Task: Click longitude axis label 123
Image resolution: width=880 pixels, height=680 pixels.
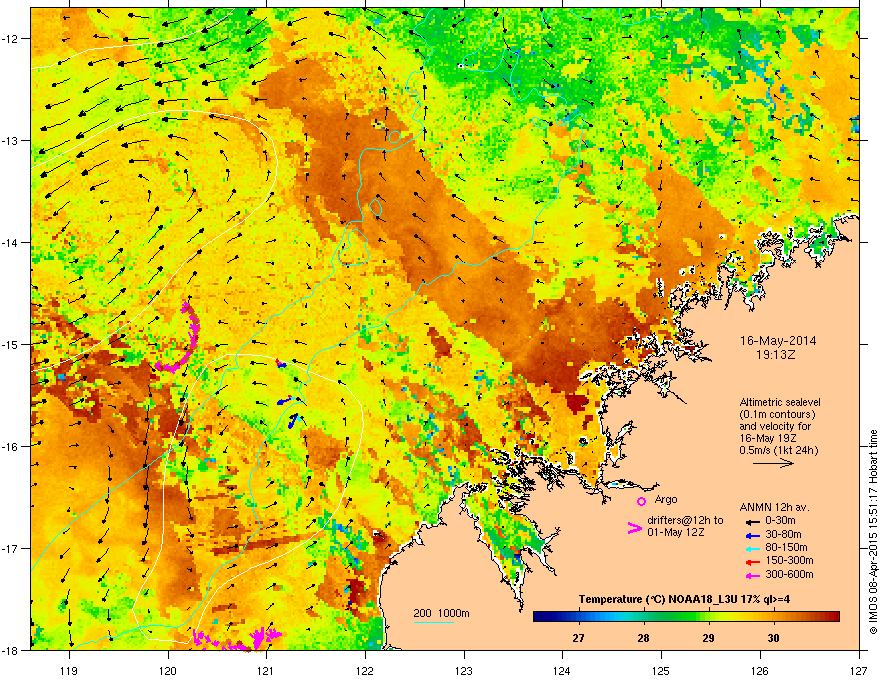Action: (x=464, y=670)
